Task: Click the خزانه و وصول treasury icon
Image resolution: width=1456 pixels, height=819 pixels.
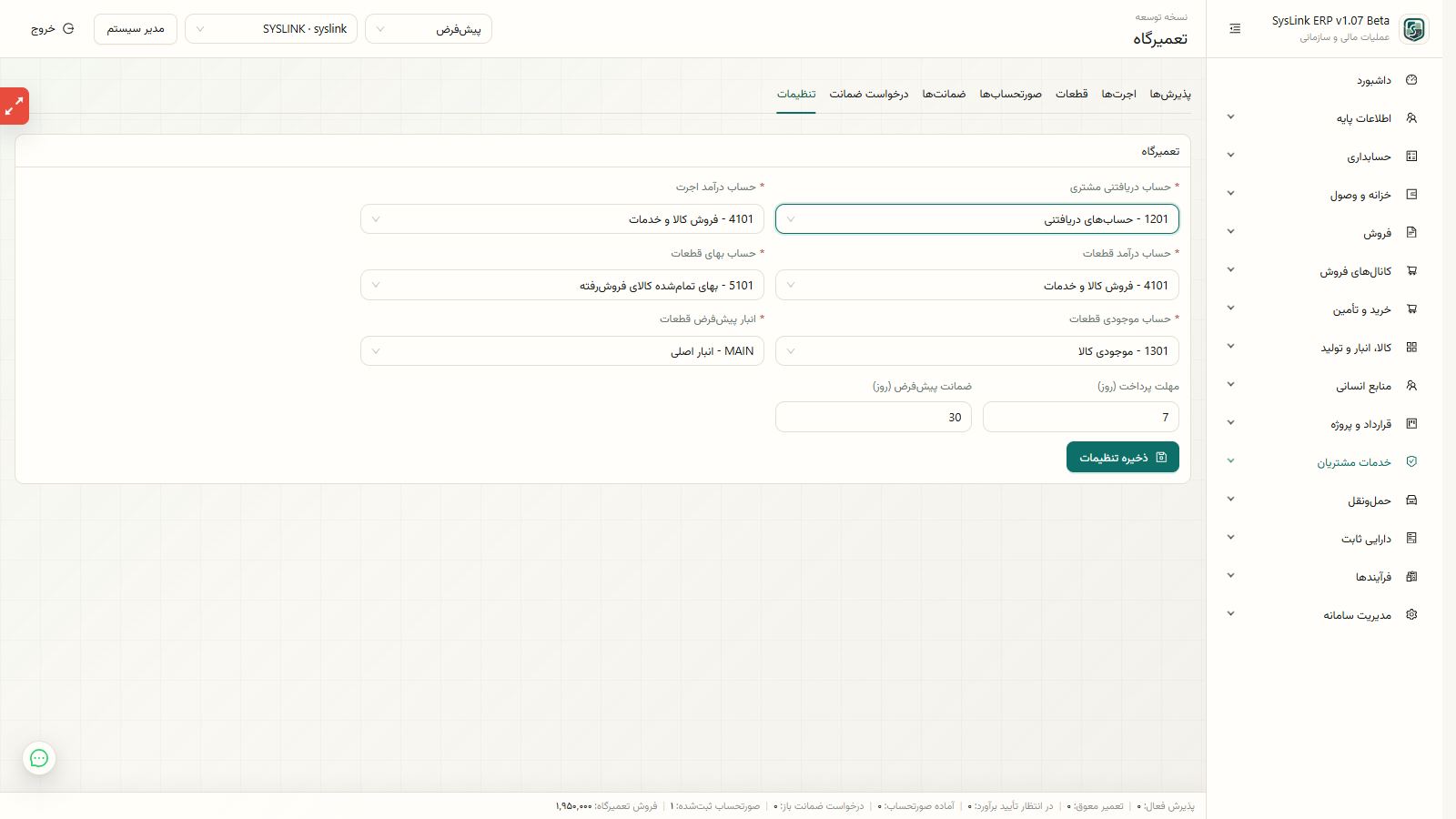Action: 1411,195
